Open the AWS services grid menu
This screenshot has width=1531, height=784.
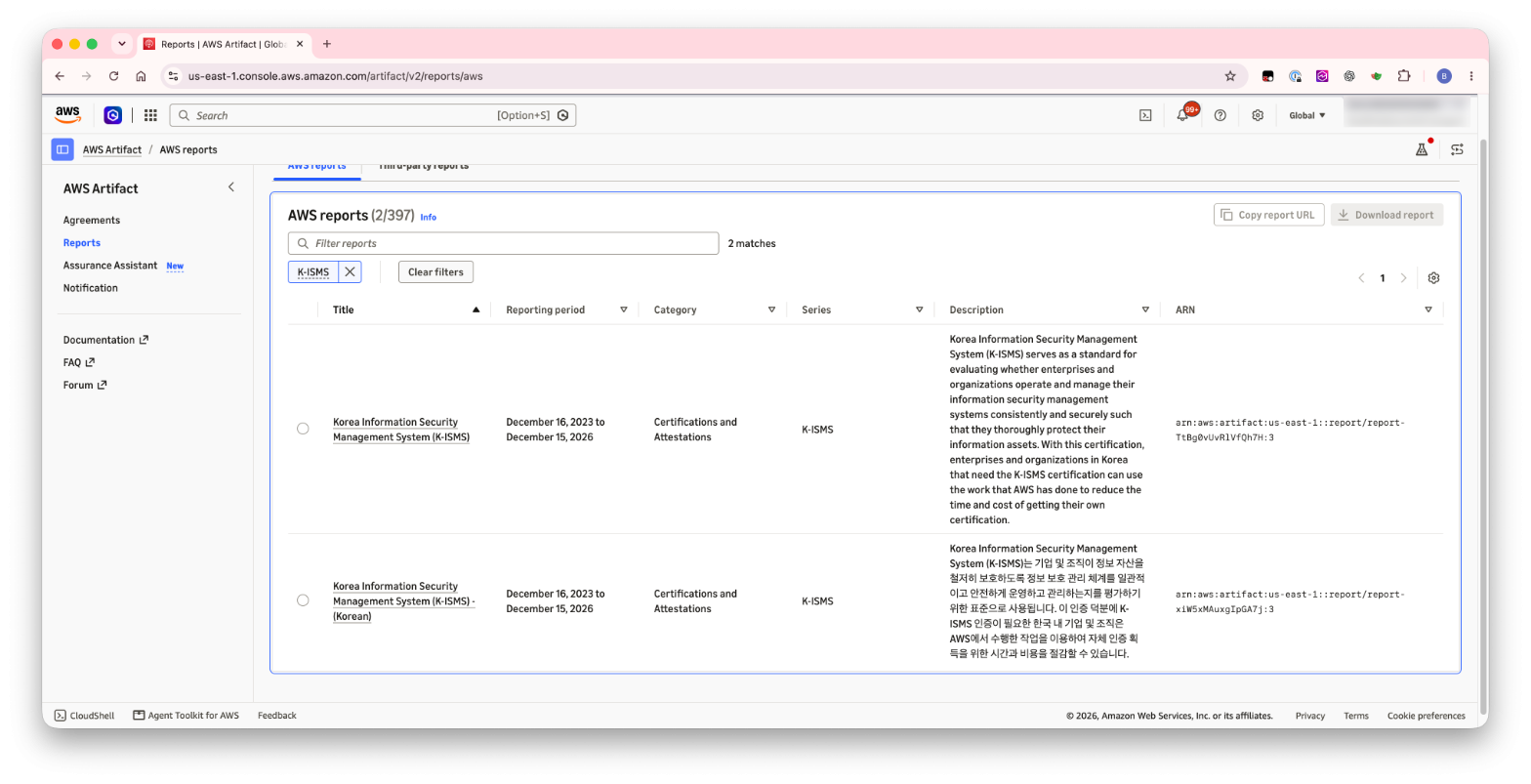coord(150,115)
